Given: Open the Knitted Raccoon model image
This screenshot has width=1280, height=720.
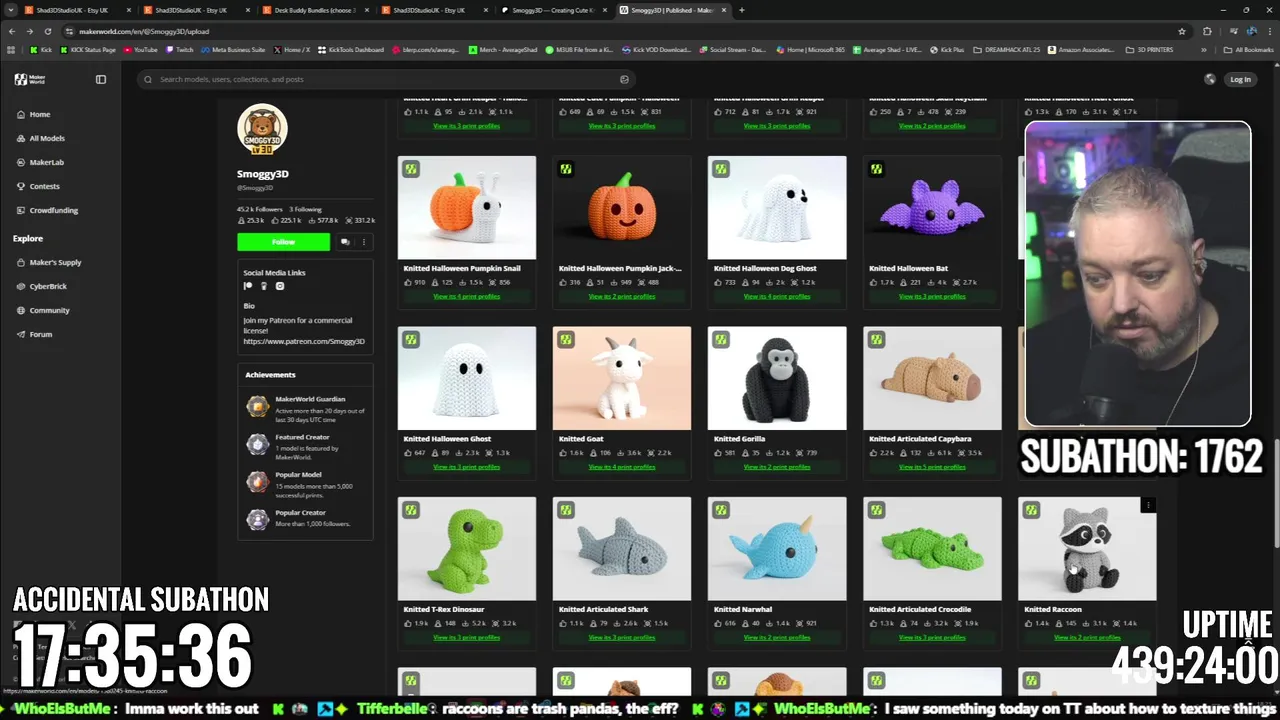Looking at the screenshot, I should pyautogui.click(x=1087, y=549).
